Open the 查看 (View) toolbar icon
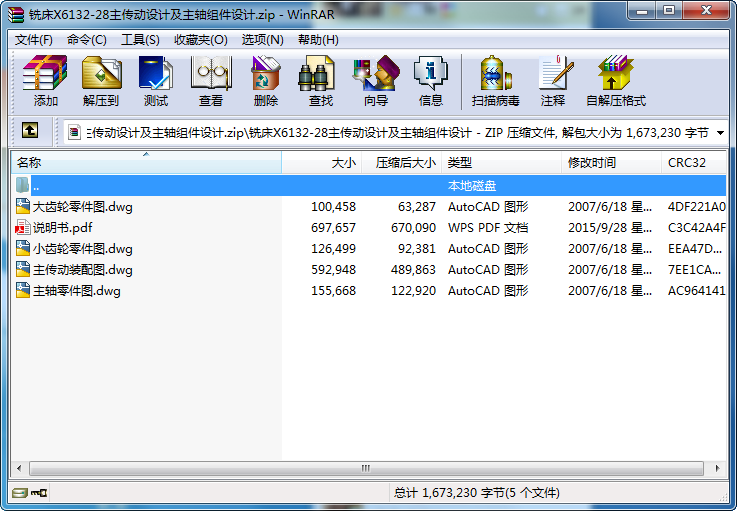737x511 pixels. click(210, 80)
